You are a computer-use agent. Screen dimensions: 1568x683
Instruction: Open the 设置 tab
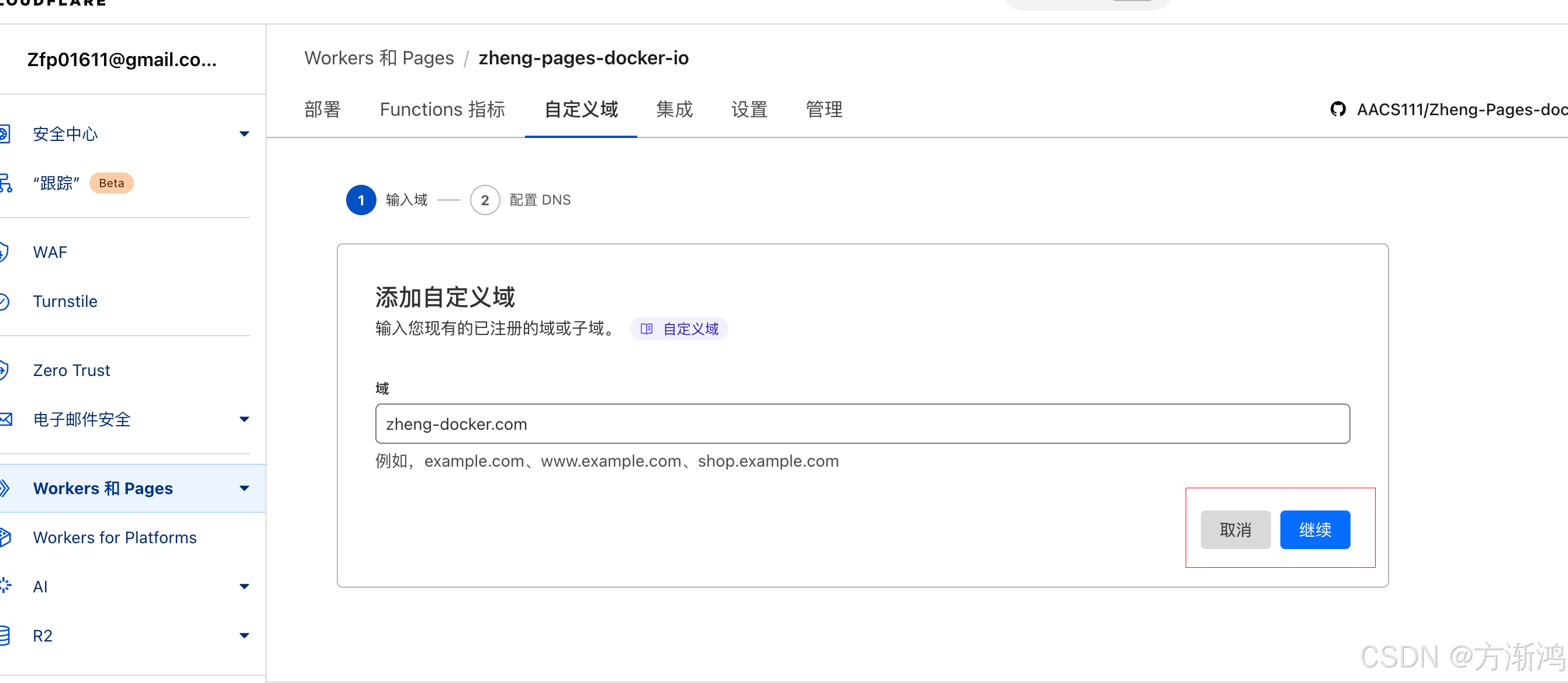(x=749, y=109)
